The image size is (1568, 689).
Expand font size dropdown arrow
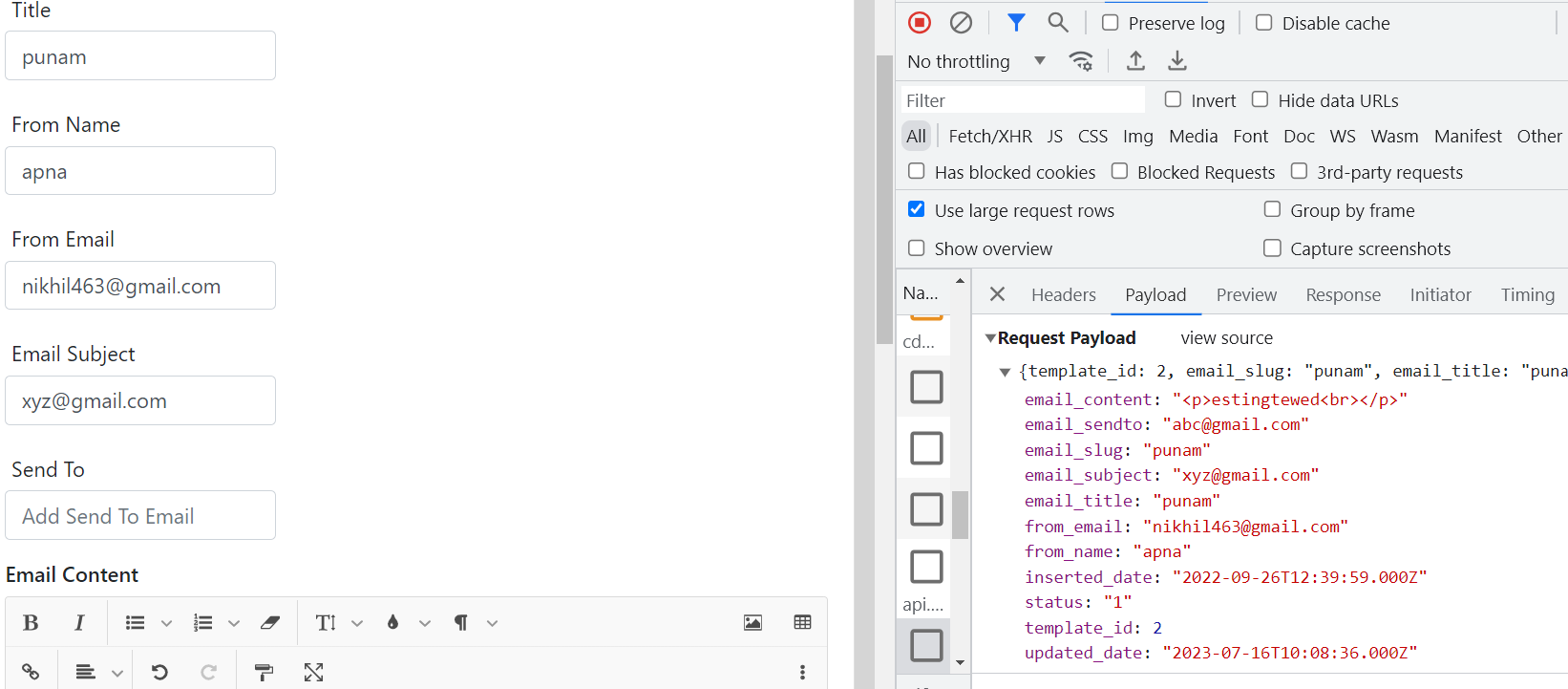point(357,623)
